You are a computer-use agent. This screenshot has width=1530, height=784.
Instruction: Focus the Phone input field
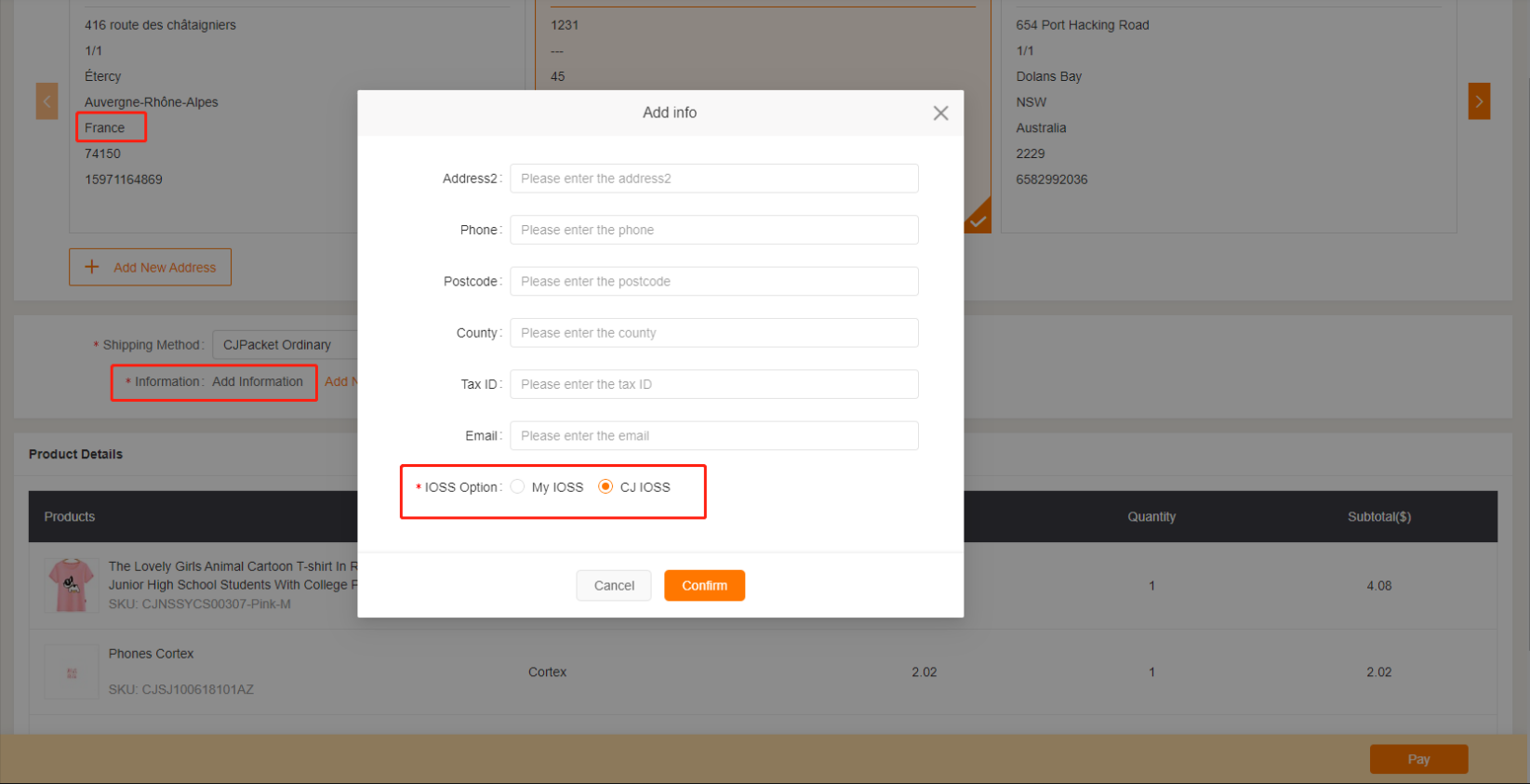(713, 230)
